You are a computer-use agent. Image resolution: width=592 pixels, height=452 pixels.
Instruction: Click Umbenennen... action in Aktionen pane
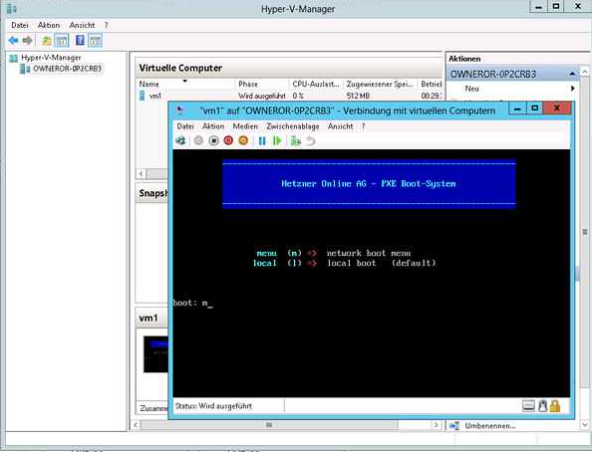[x=490, y=426]
